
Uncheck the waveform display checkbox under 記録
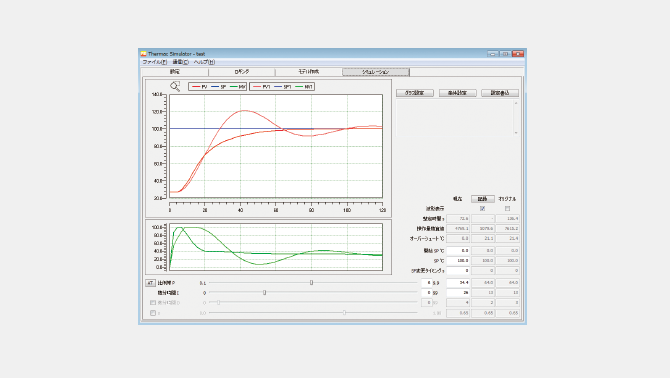pos(482,208)
